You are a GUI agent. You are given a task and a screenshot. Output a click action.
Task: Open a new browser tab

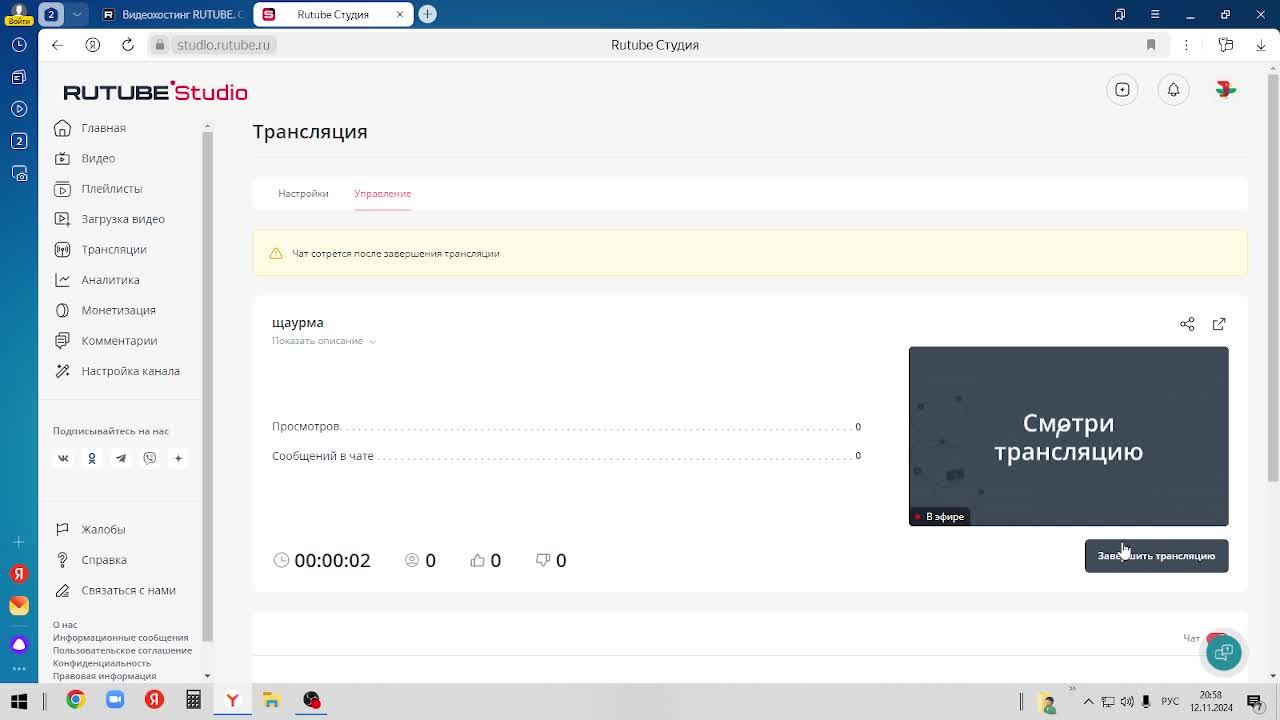point(427,14)
